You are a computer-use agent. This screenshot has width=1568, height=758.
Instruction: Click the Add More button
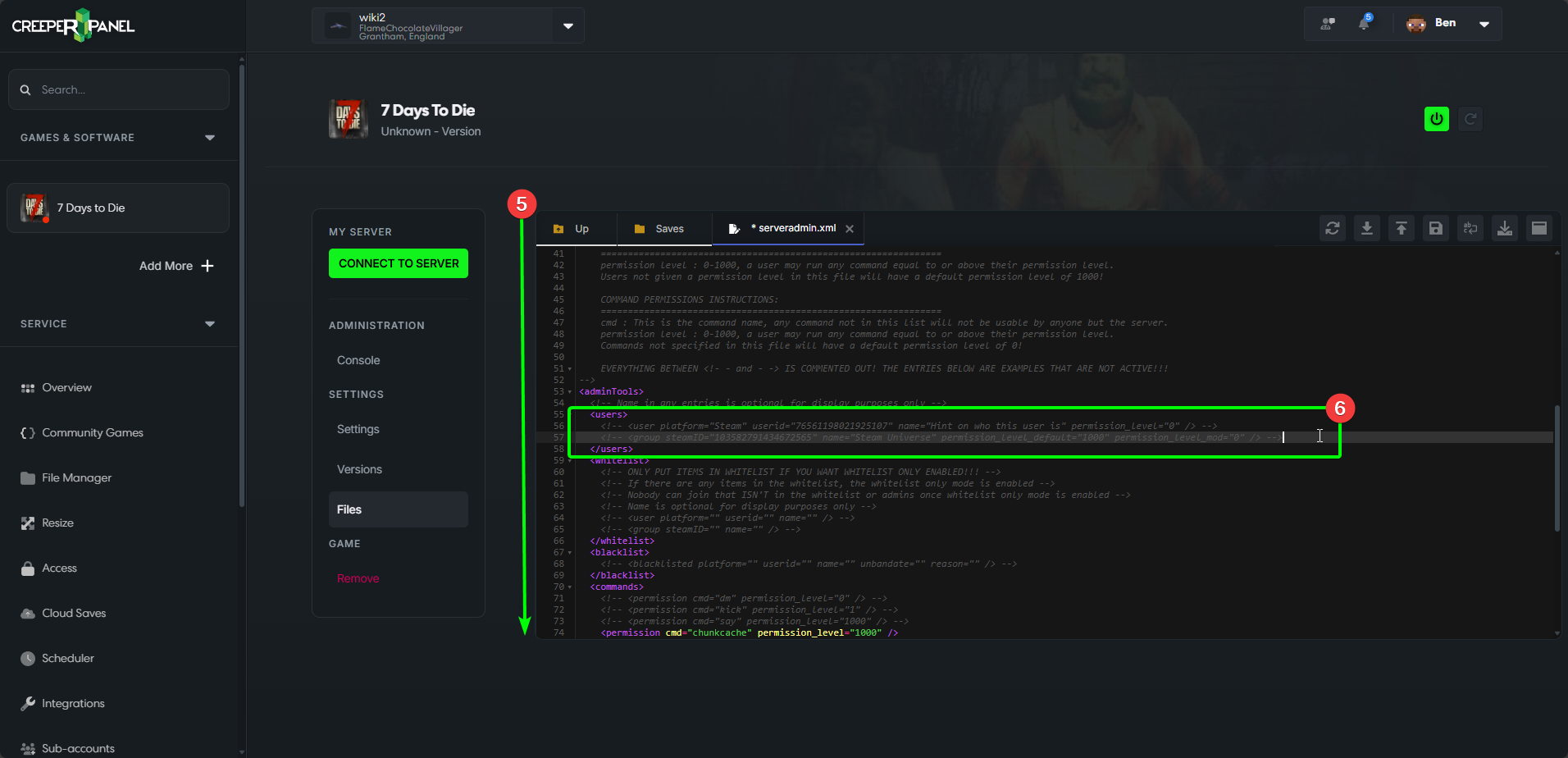(176, 266)
